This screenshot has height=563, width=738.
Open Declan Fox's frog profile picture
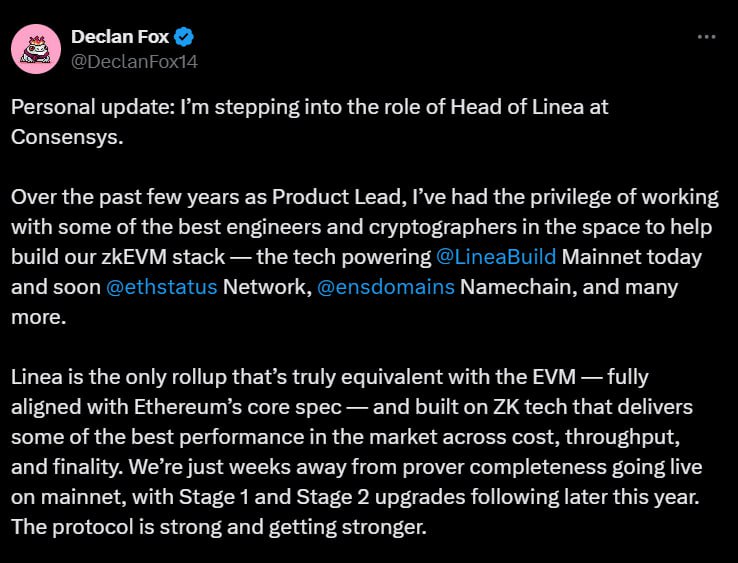(36, 49)
